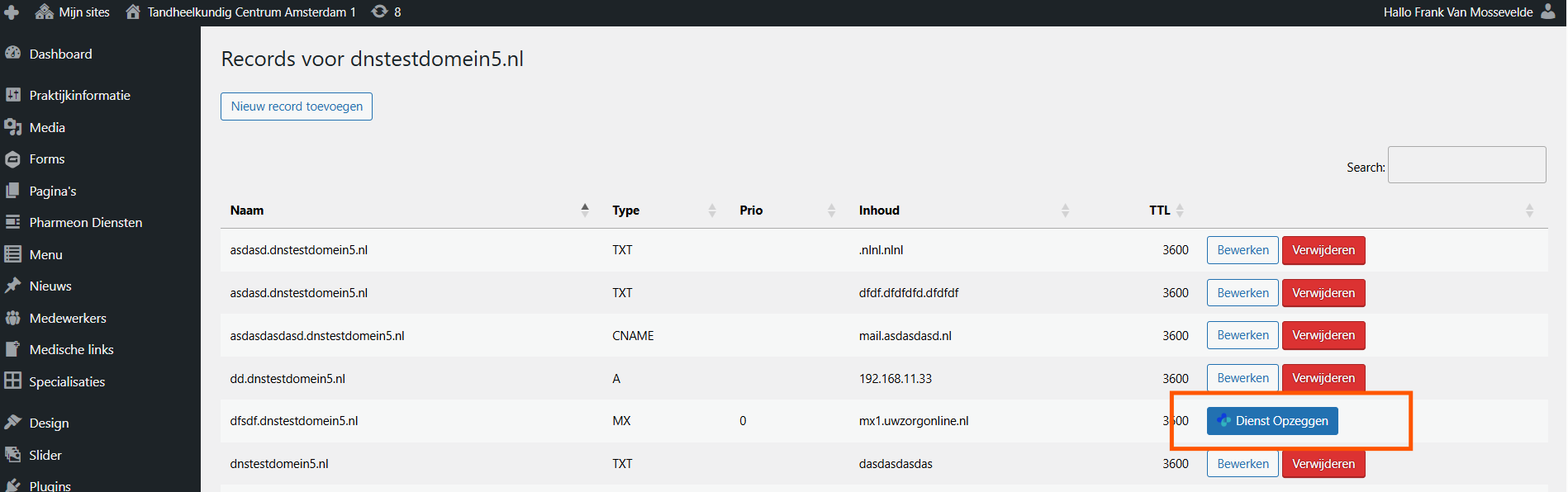Image resolution: width=1568 pixels, height=492 pixels.
Task: Click Dienst Opzeggen for MX record
Action: (1272, 421)
